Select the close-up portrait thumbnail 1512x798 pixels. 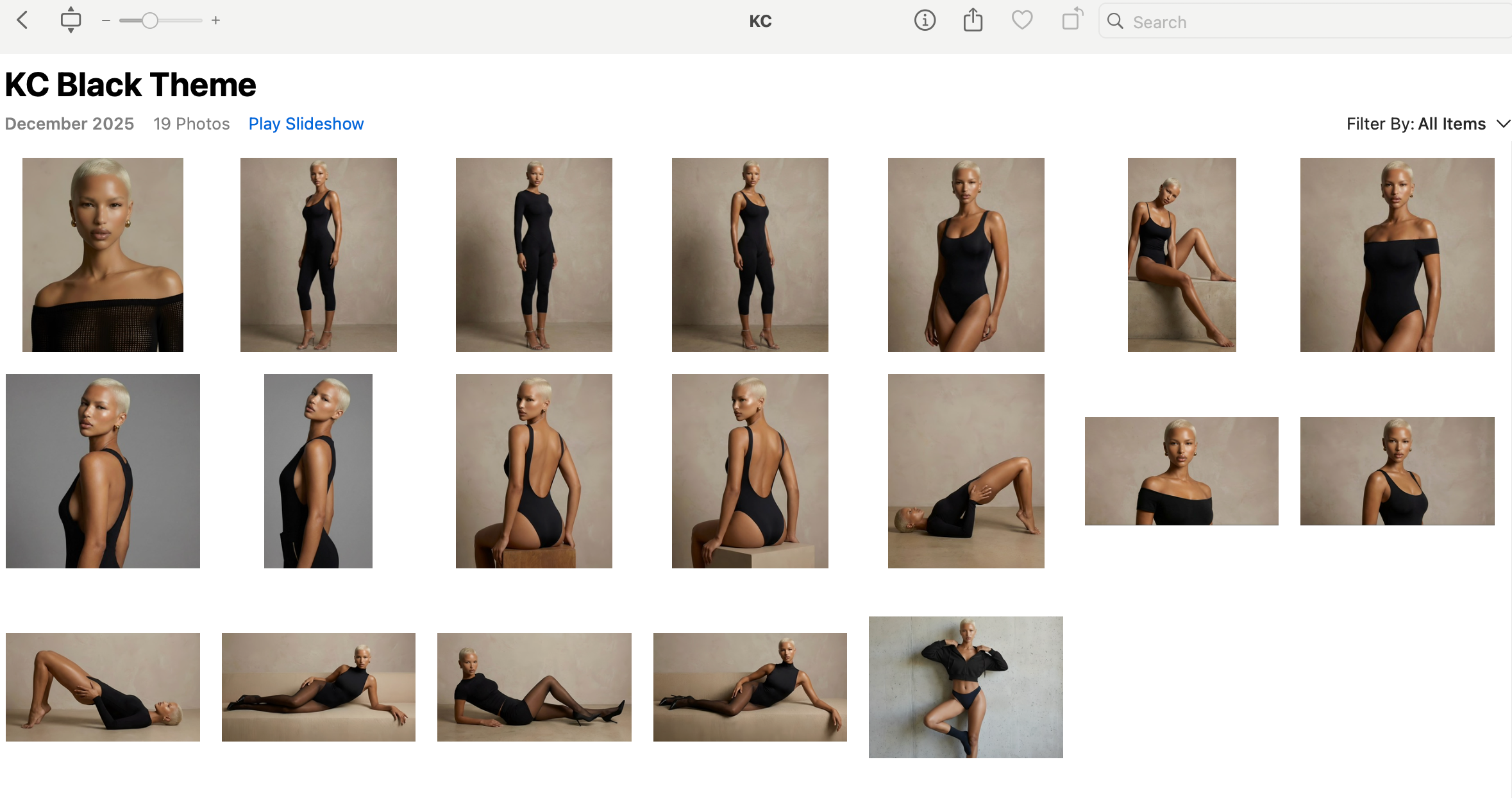pyautogui.click(x=103, y=255)
